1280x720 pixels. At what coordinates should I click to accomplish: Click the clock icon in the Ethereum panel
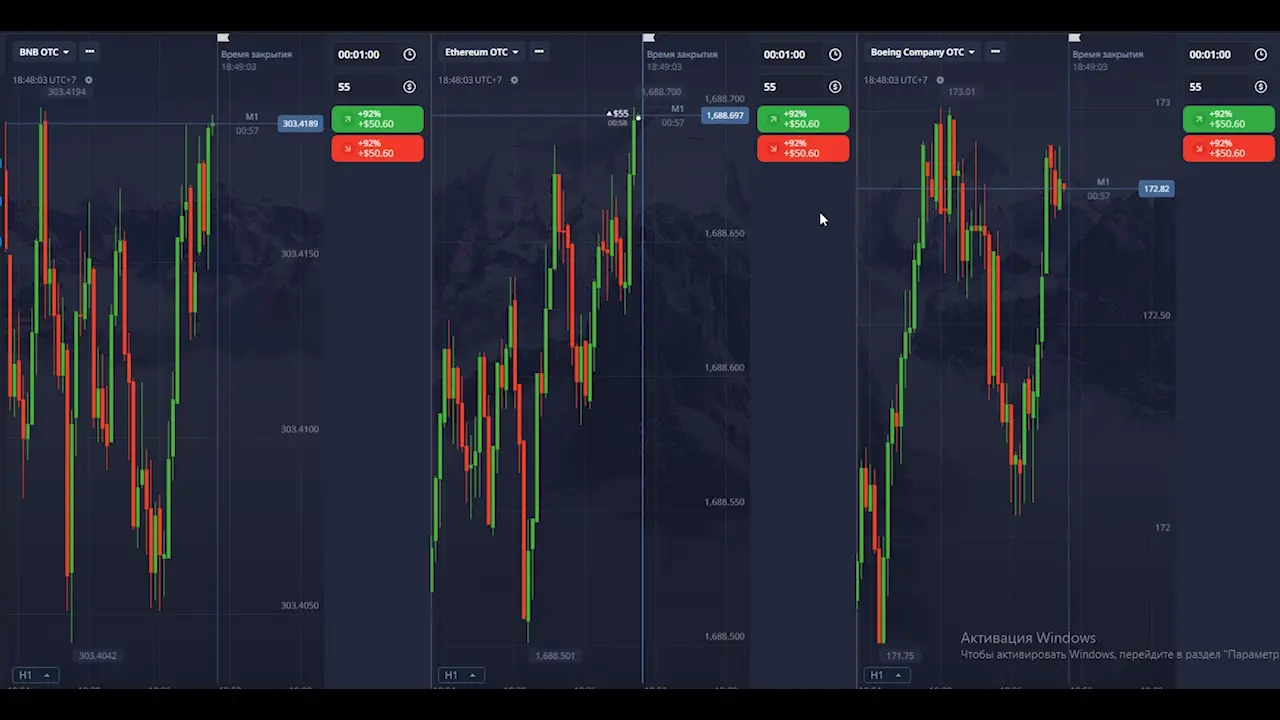point(835,55)
